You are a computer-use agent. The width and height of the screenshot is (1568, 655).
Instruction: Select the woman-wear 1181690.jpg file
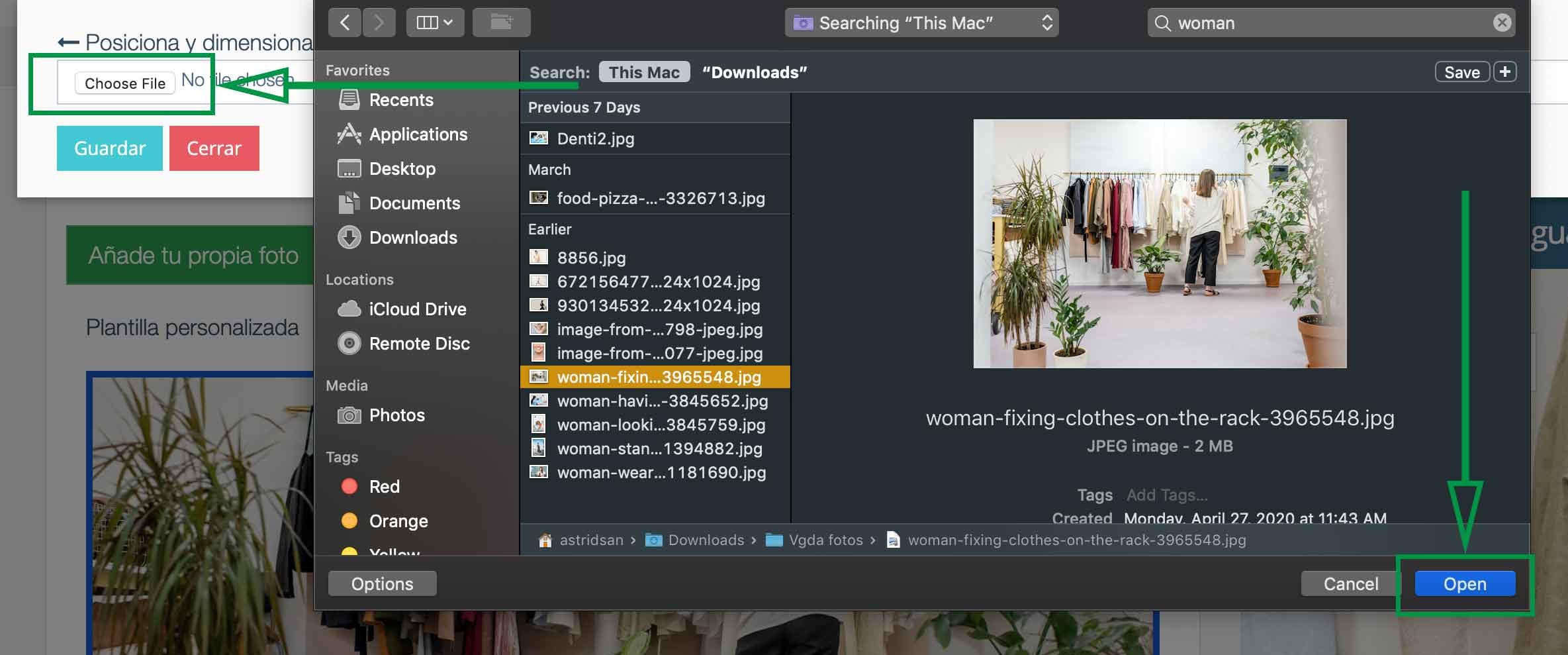655,472
